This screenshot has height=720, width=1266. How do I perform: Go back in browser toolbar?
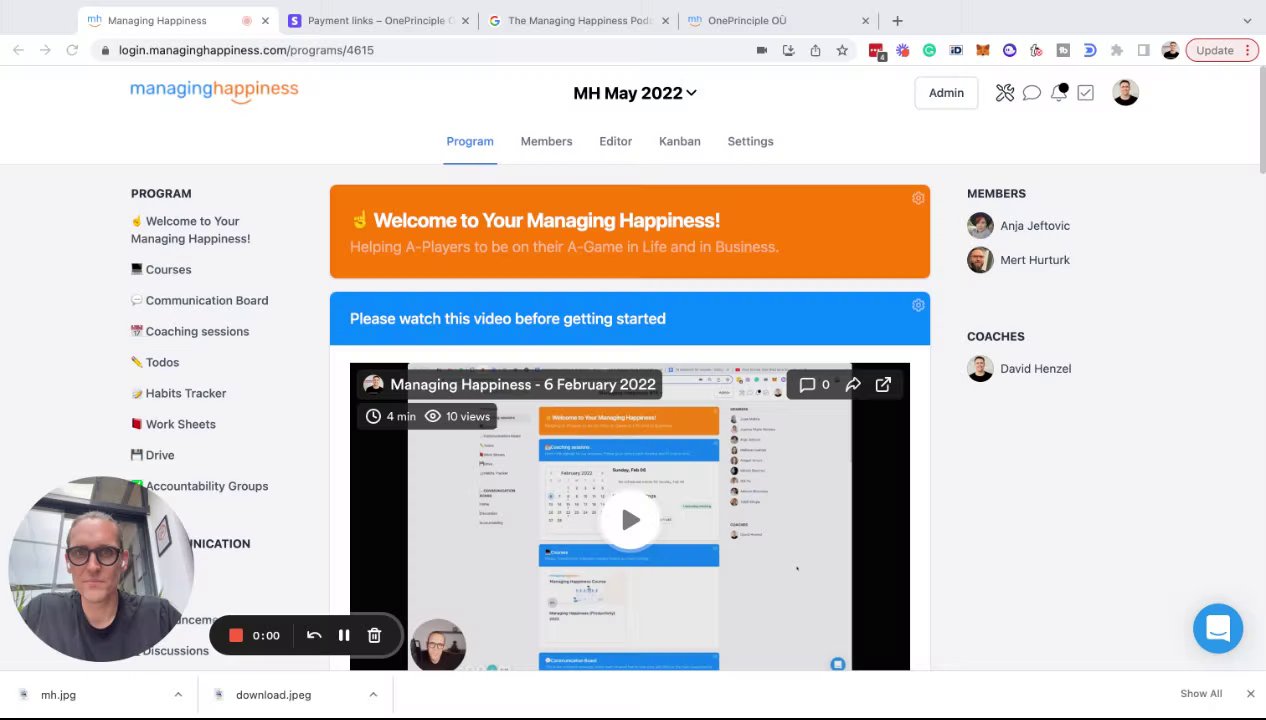point(18,50)
